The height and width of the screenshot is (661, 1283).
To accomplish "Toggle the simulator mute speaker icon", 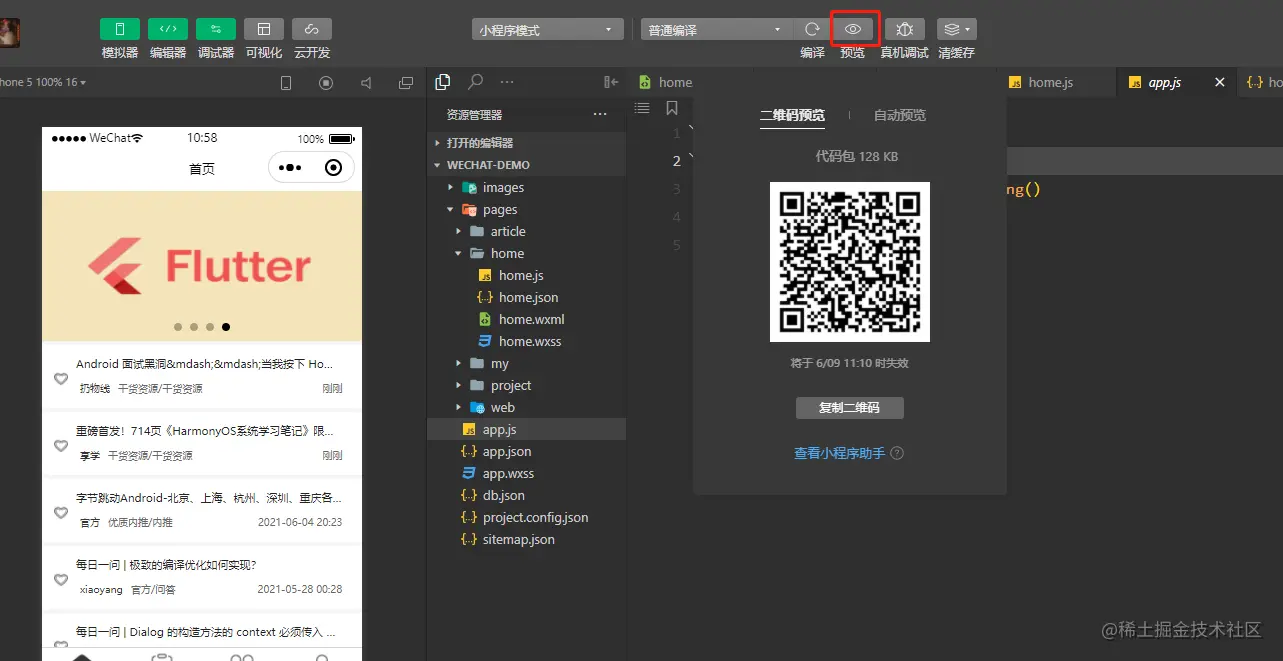I will [x=366, y=83].
